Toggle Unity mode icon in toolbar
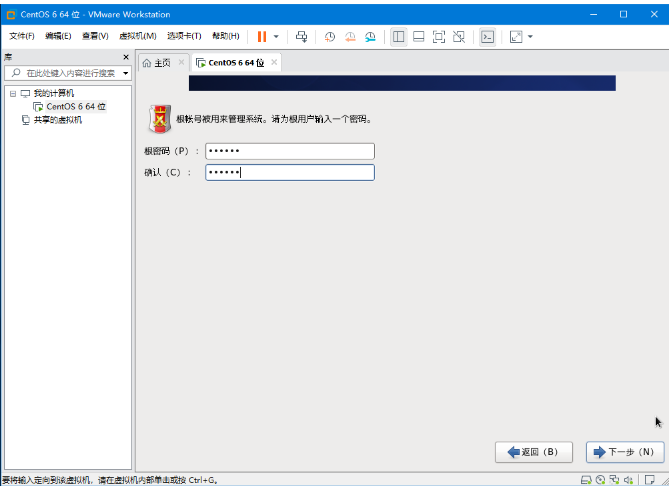 pyautogui.click(x=459, y=37)
